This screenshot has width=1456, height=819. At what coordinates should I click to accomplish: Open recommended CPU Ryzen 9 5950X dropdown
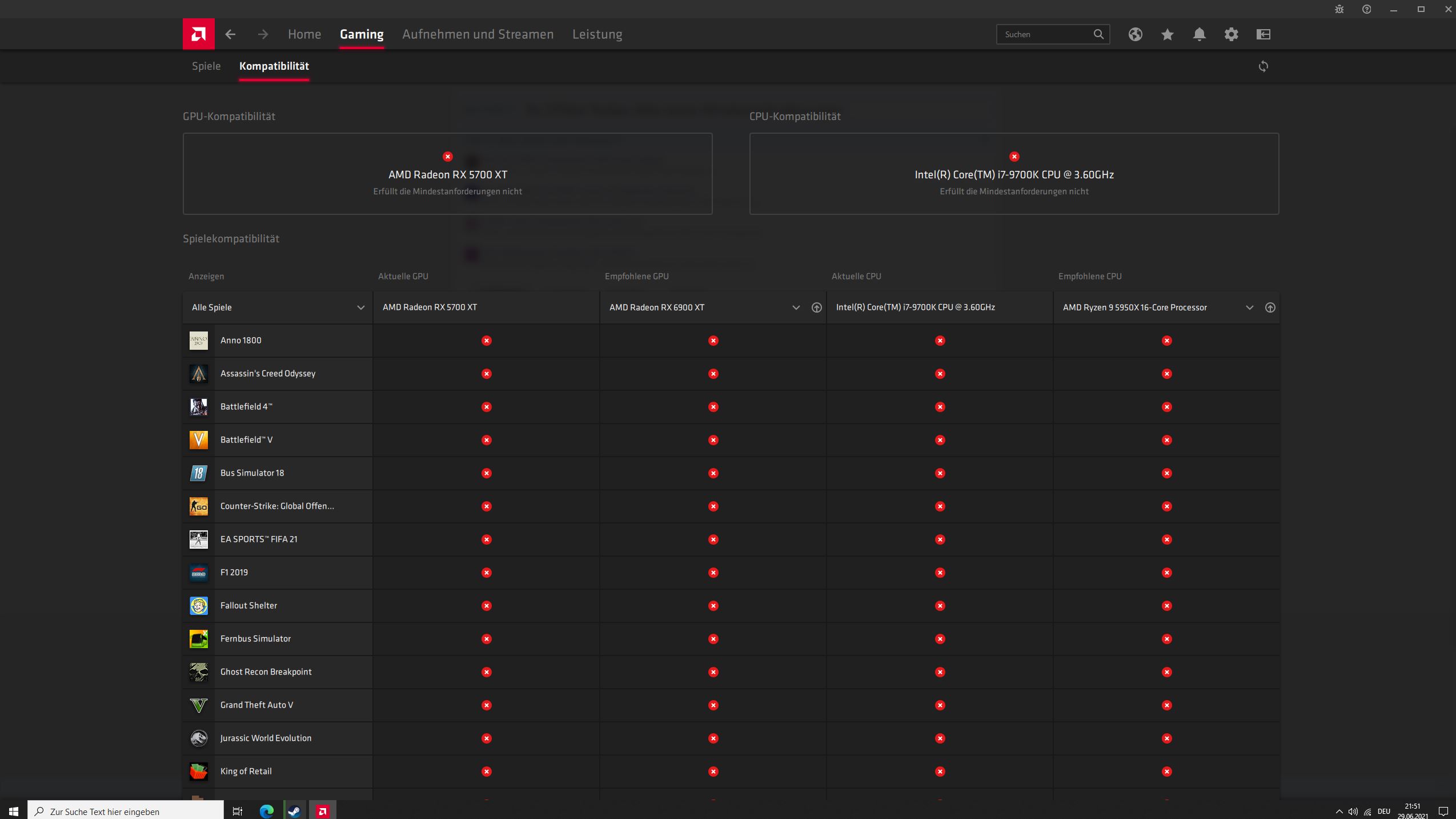coord(1249,307)
